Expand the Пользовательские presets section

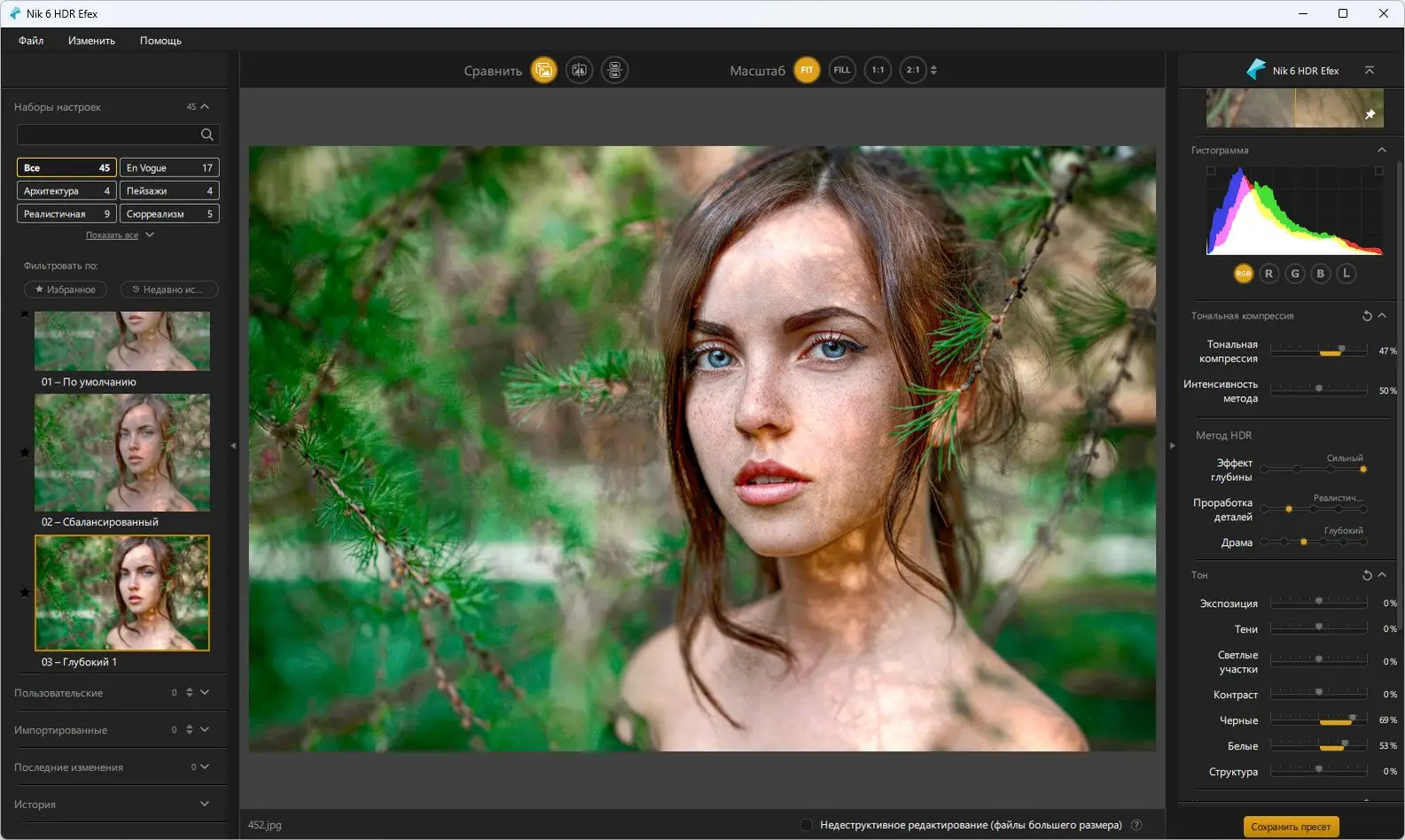click(x=205, y=693)
